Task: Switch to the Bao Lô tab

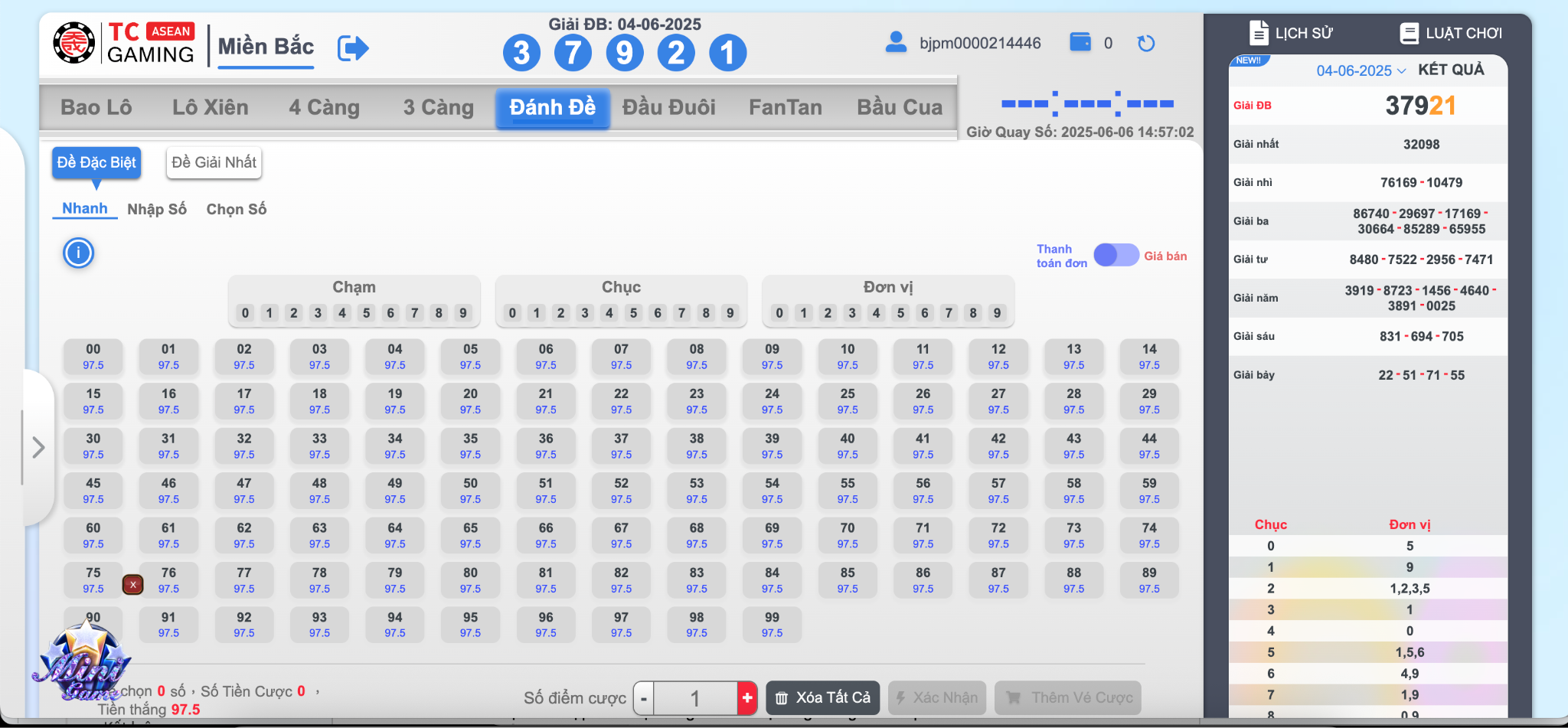Action: click(96, 107)
